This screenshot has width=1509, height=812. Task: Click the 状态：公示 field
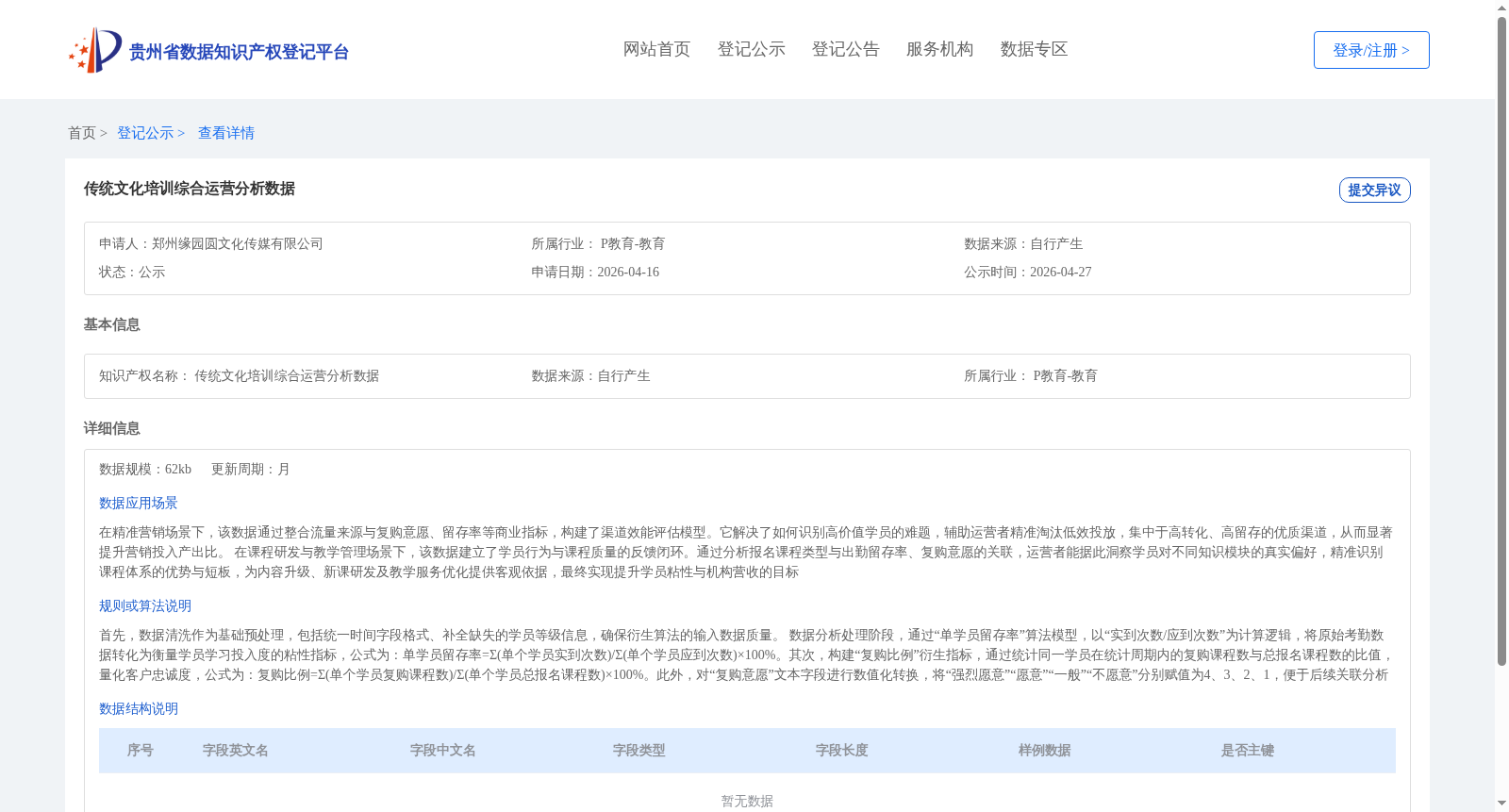pos(132,272)
